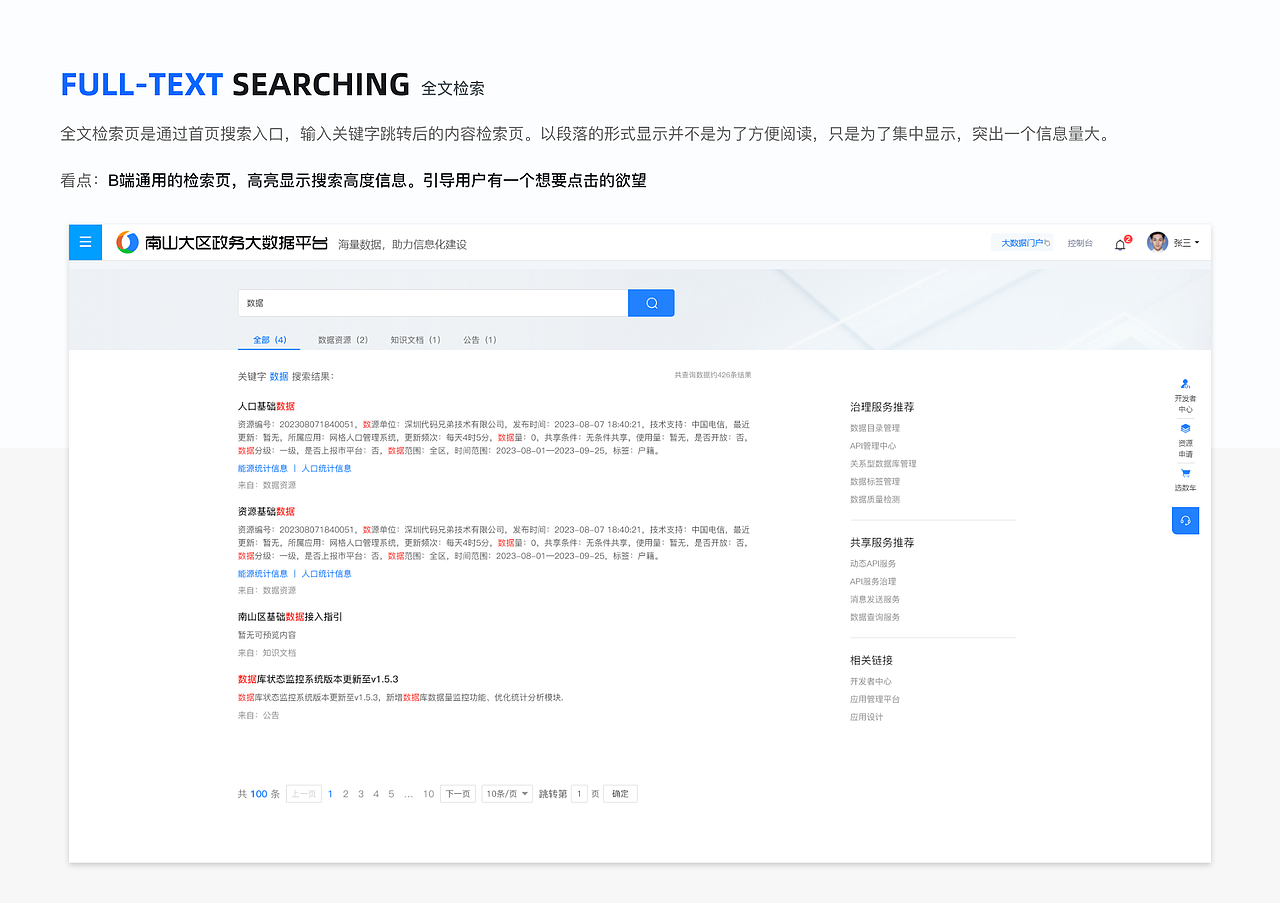Click the 下一页 button
This screenshot has height=903, width=1280.
(x=458, y=794)
